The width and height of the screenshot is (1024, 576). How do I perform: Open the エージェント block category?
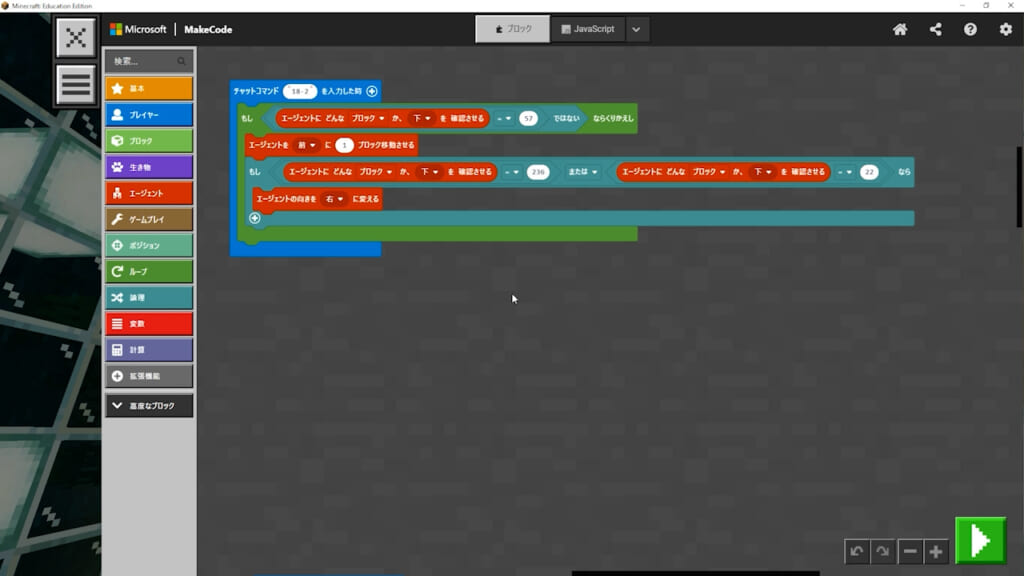click(x=149, y=193)
